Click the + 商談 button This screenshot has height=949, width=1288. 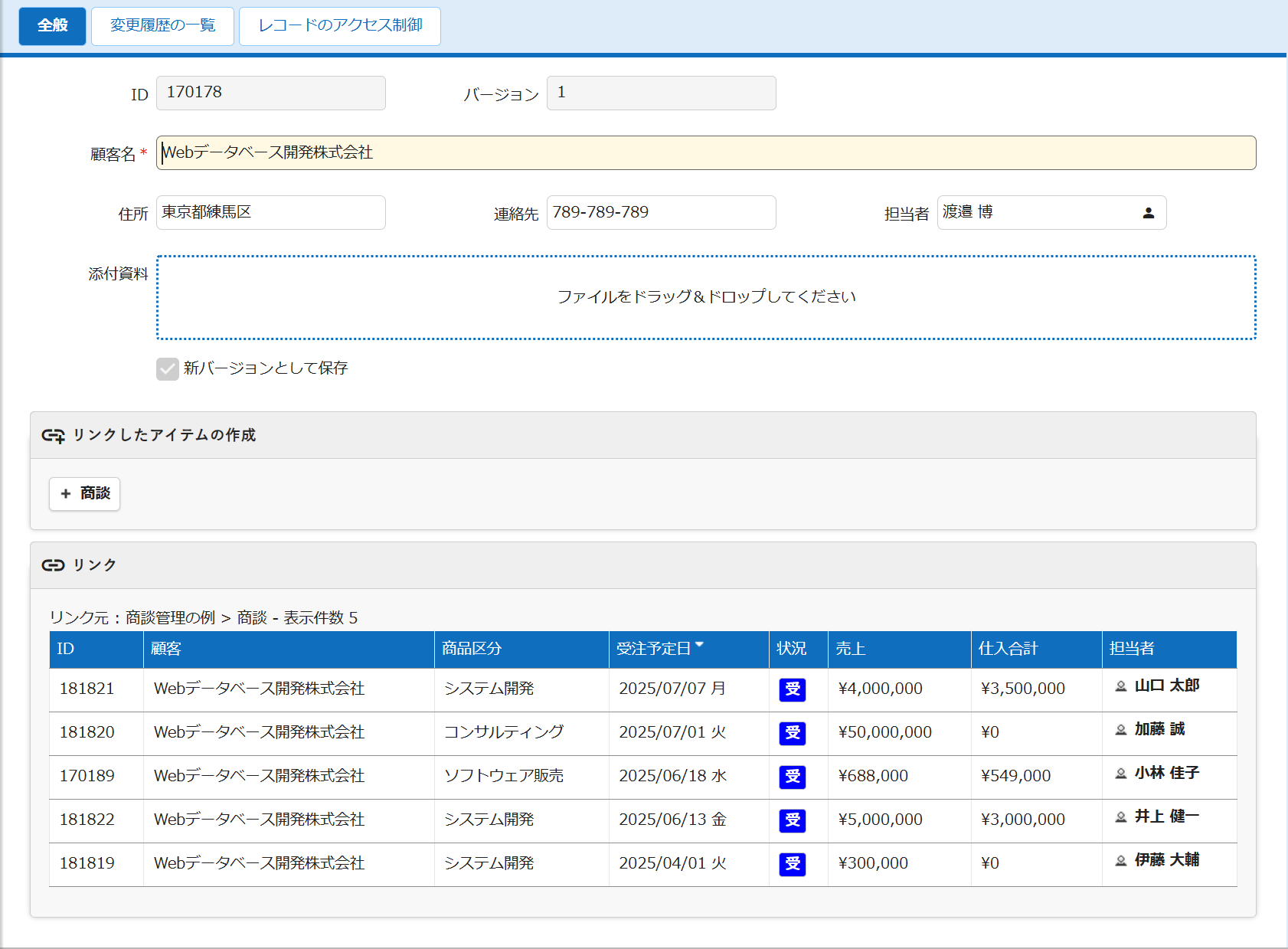tap(84, 494)
